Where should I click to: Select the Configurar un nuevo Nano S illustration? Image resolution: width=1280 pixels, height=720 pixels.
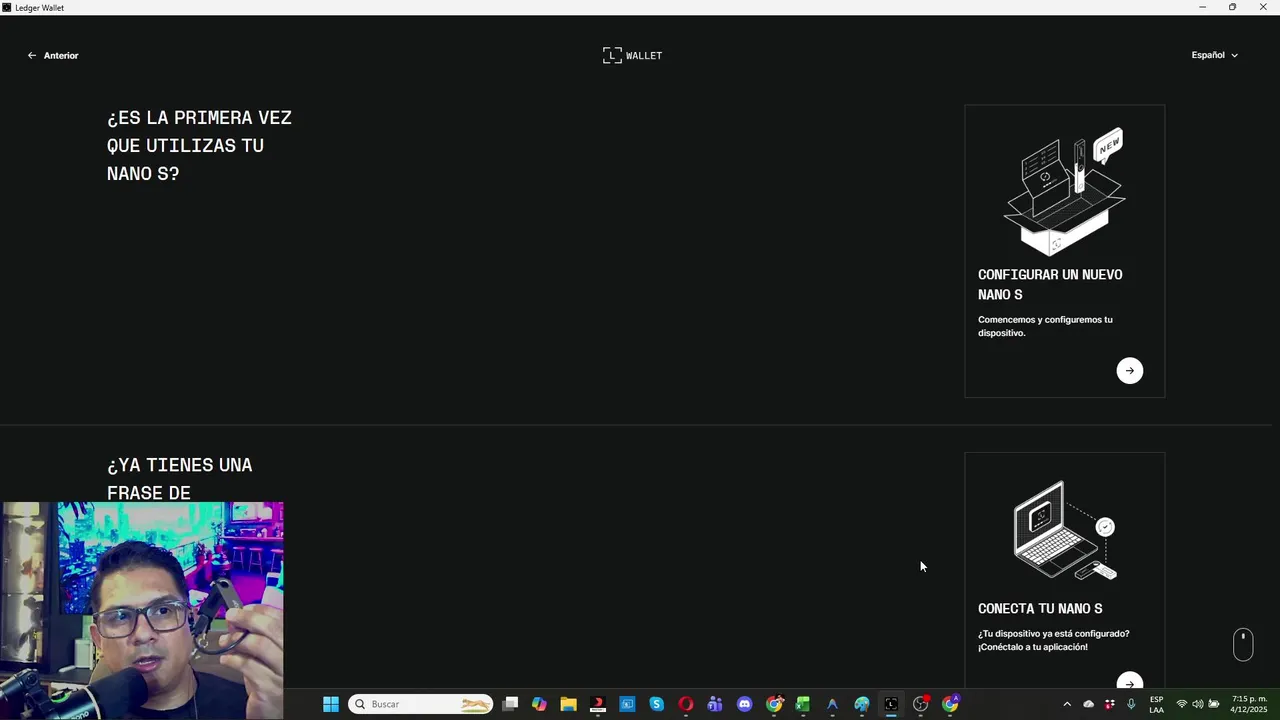1065,191
